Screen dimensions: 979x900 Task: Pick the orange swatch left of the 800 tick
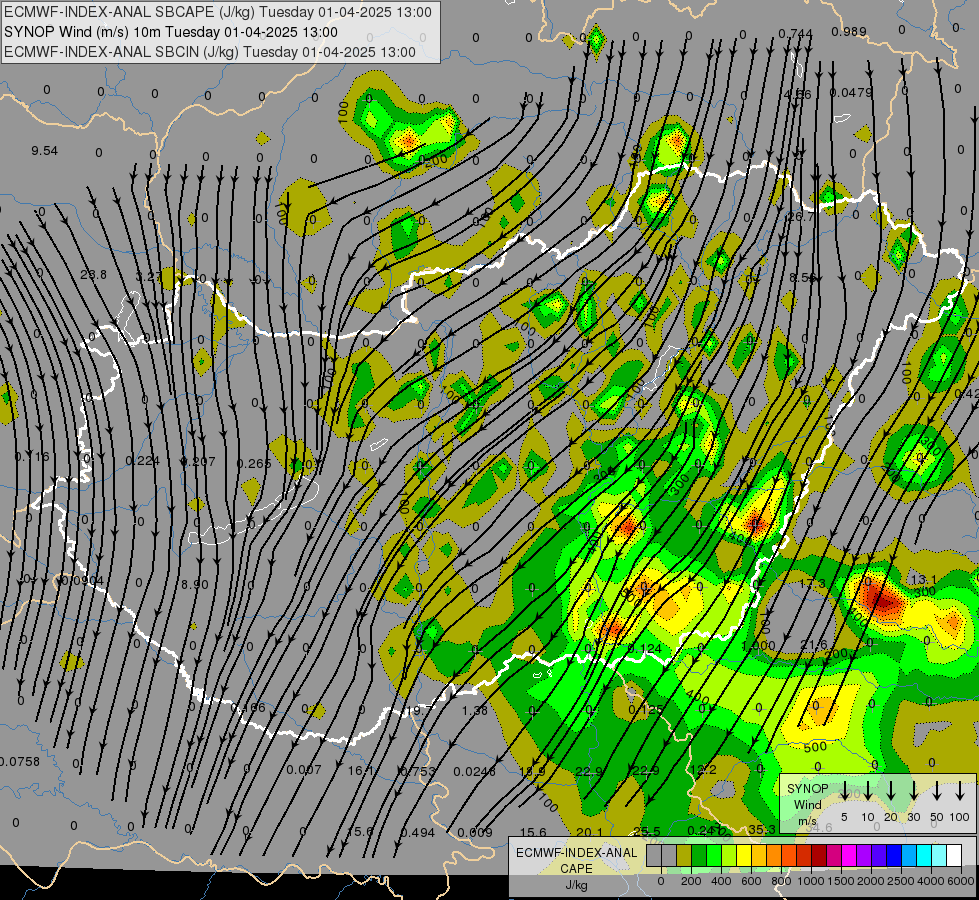774,856
